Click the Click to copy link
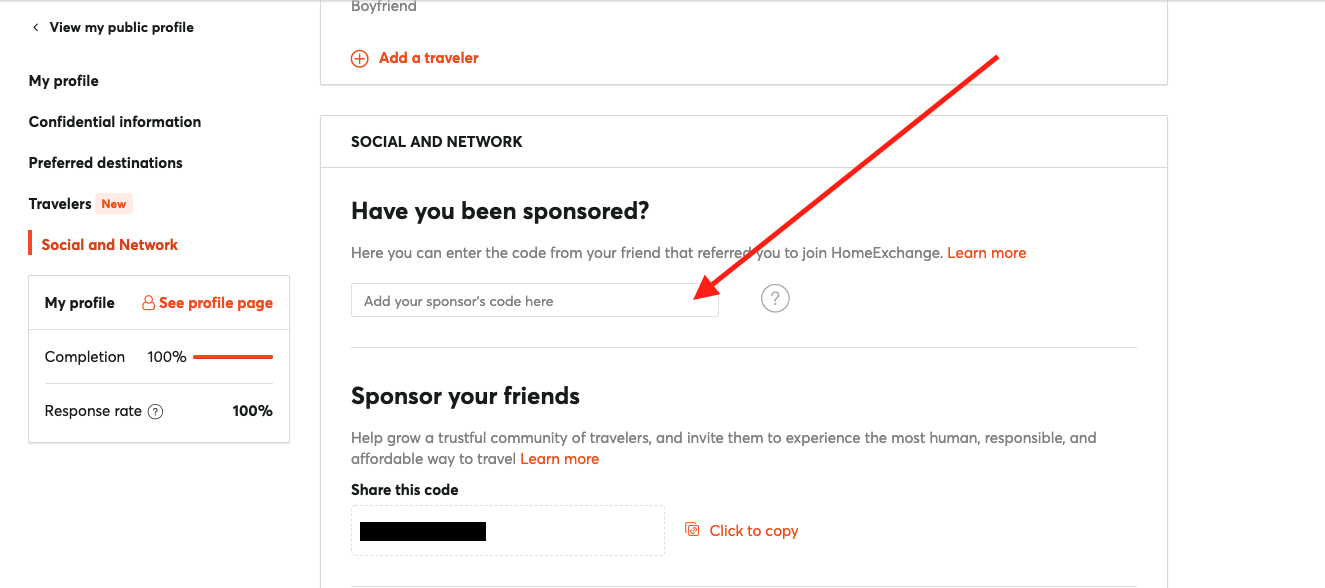 754,531
